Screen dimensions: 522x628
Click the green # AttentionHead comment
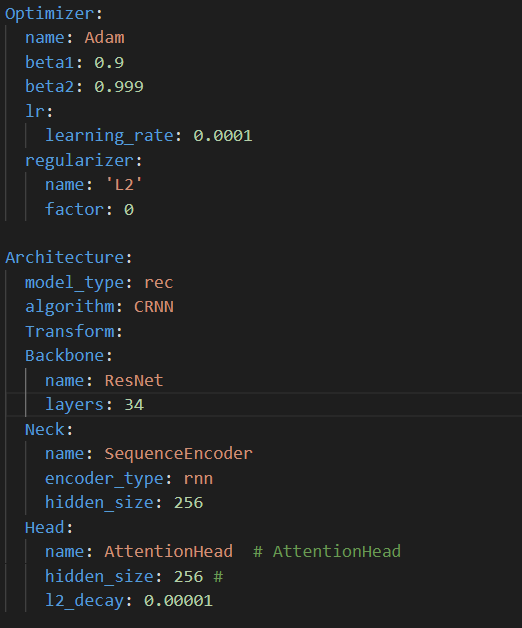tap(327, 552)
